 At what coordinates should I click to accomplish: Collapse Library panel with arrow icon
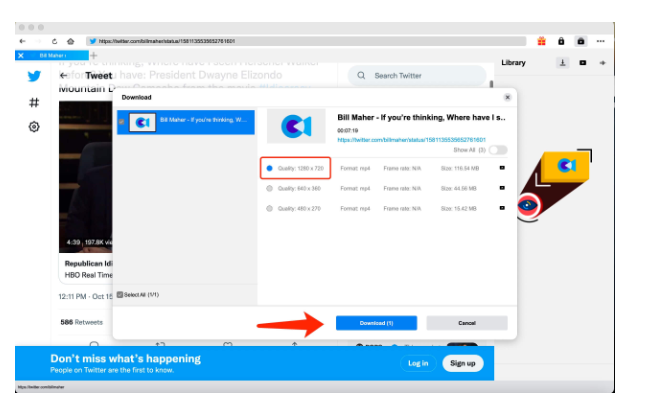pyautogui.click(x=602, y=63)
